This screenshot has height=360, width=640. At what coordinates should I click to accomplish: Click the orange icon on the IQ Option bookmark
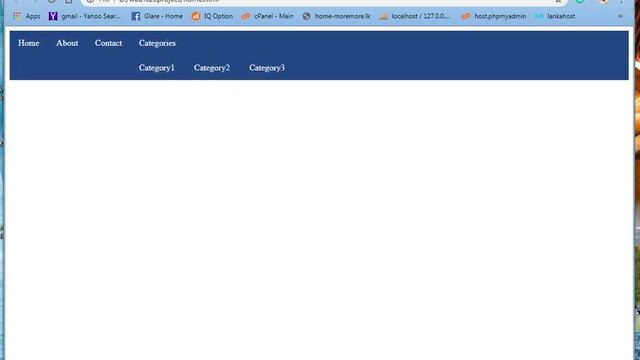(196, 16)
